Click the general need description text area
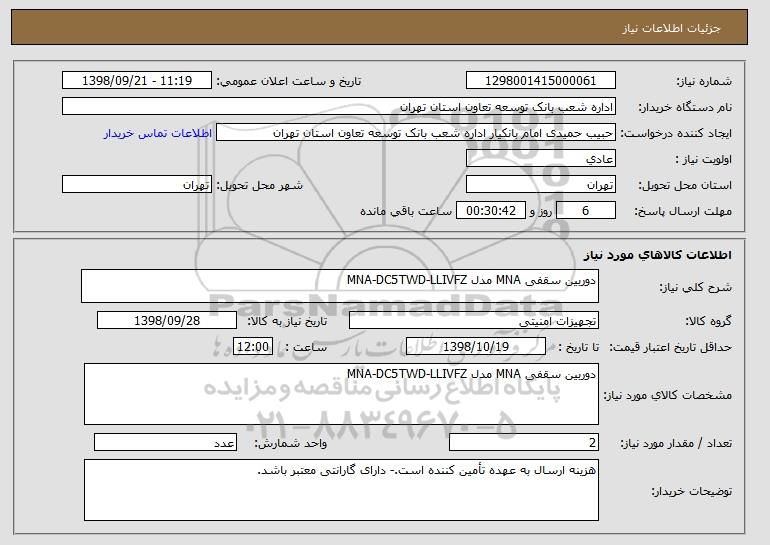The width and height of the screenshot is (770, 545). pos(340,286)
